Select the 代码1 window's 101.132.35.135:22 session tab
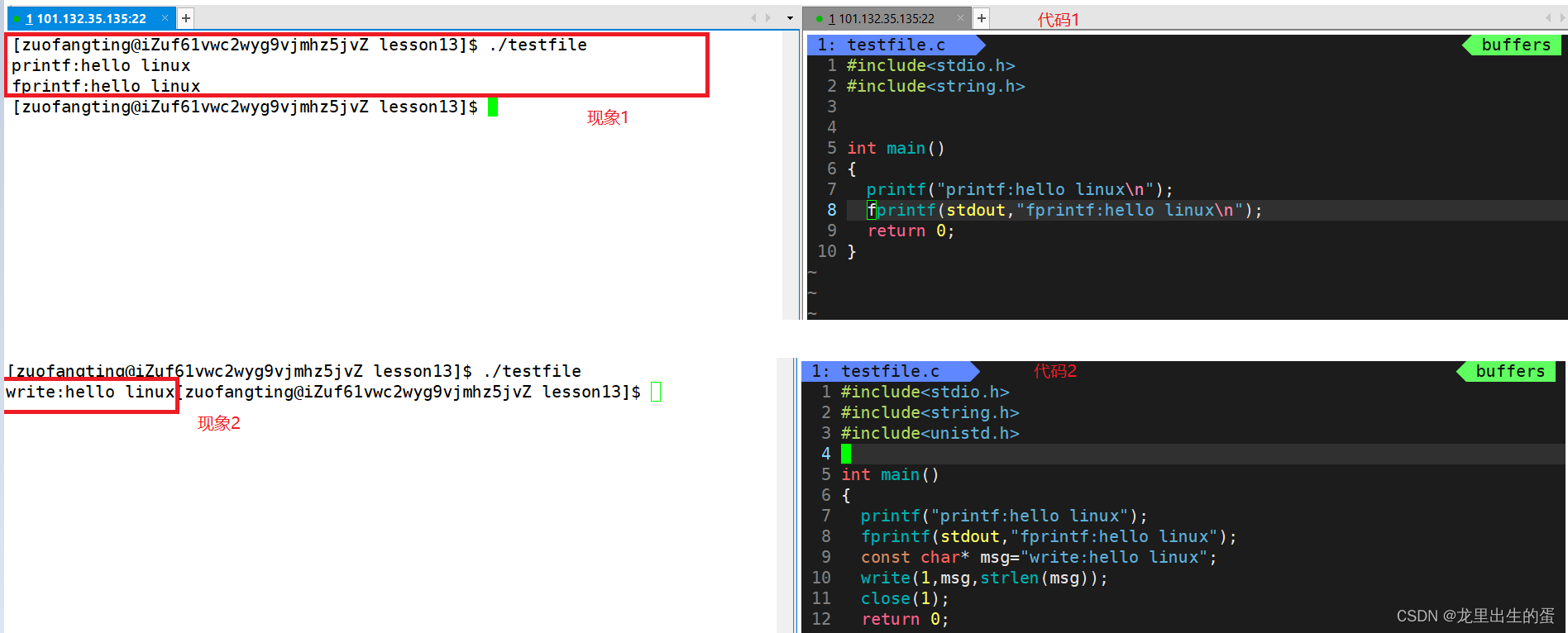 pos(887,18)
